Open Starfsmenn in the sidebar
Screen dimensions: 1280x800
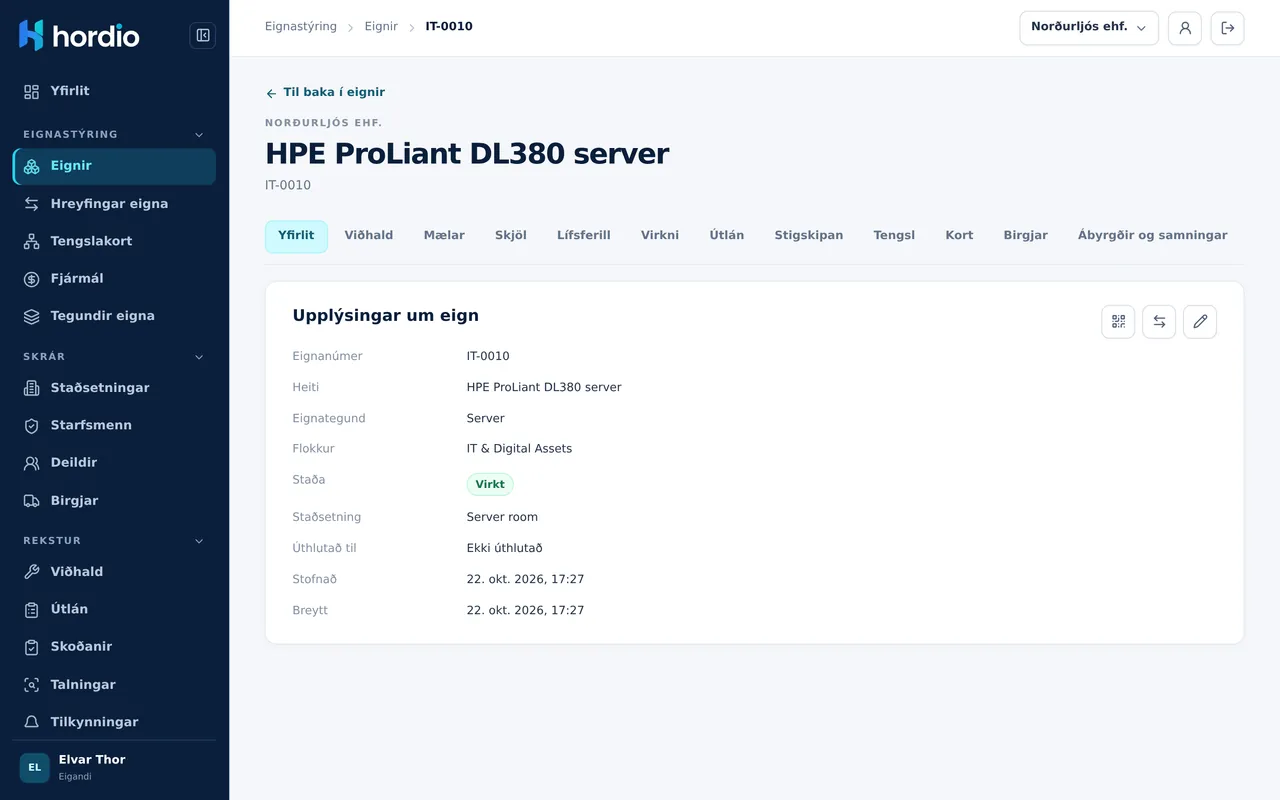[x=114, y=425]
